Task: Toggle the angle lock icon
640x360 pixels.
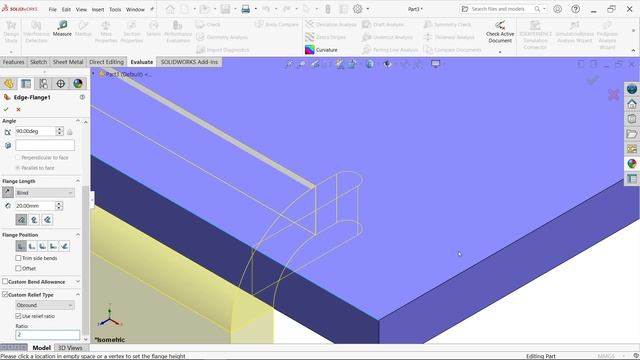Action: 70,132
